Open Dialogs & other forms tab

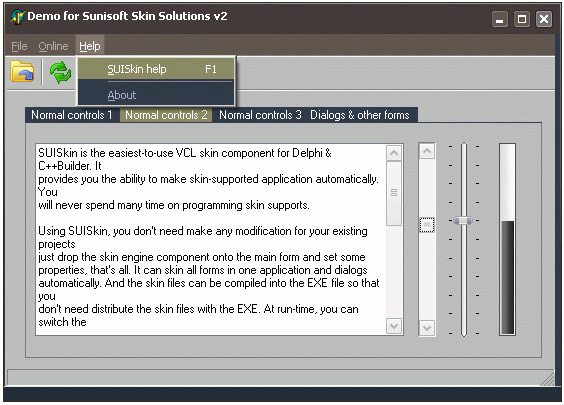(x=360, y=115)
